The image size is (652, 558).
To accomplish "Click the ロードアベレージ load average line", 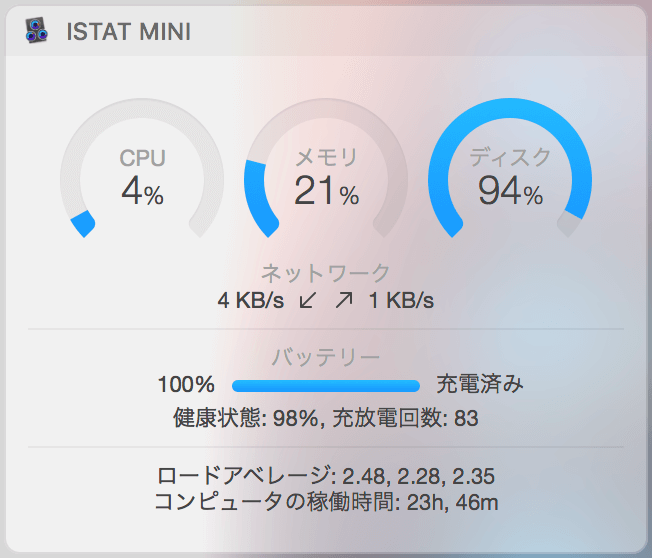I will pos(326,476).
